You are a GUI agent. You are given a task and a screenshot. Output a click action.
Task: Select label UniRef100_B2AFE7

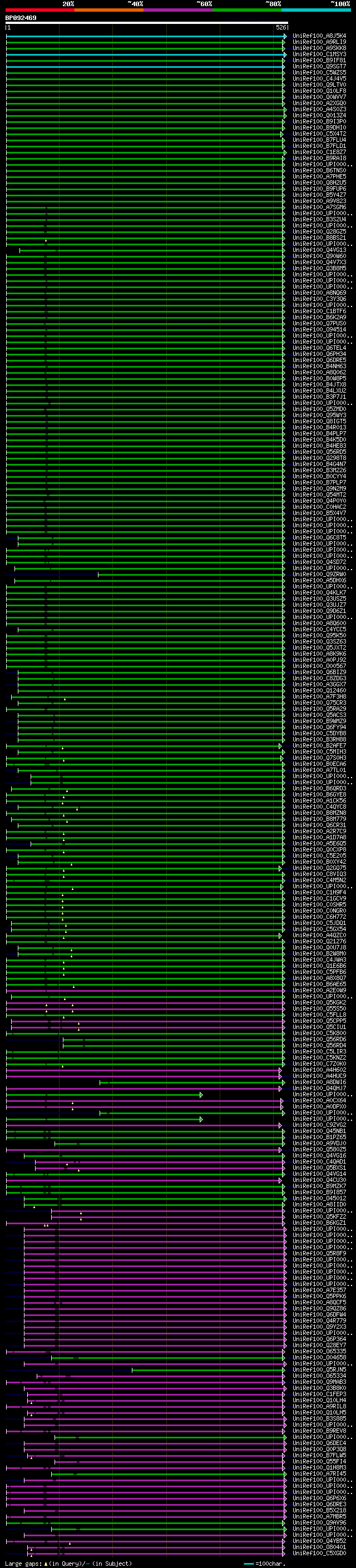point(319,746)
